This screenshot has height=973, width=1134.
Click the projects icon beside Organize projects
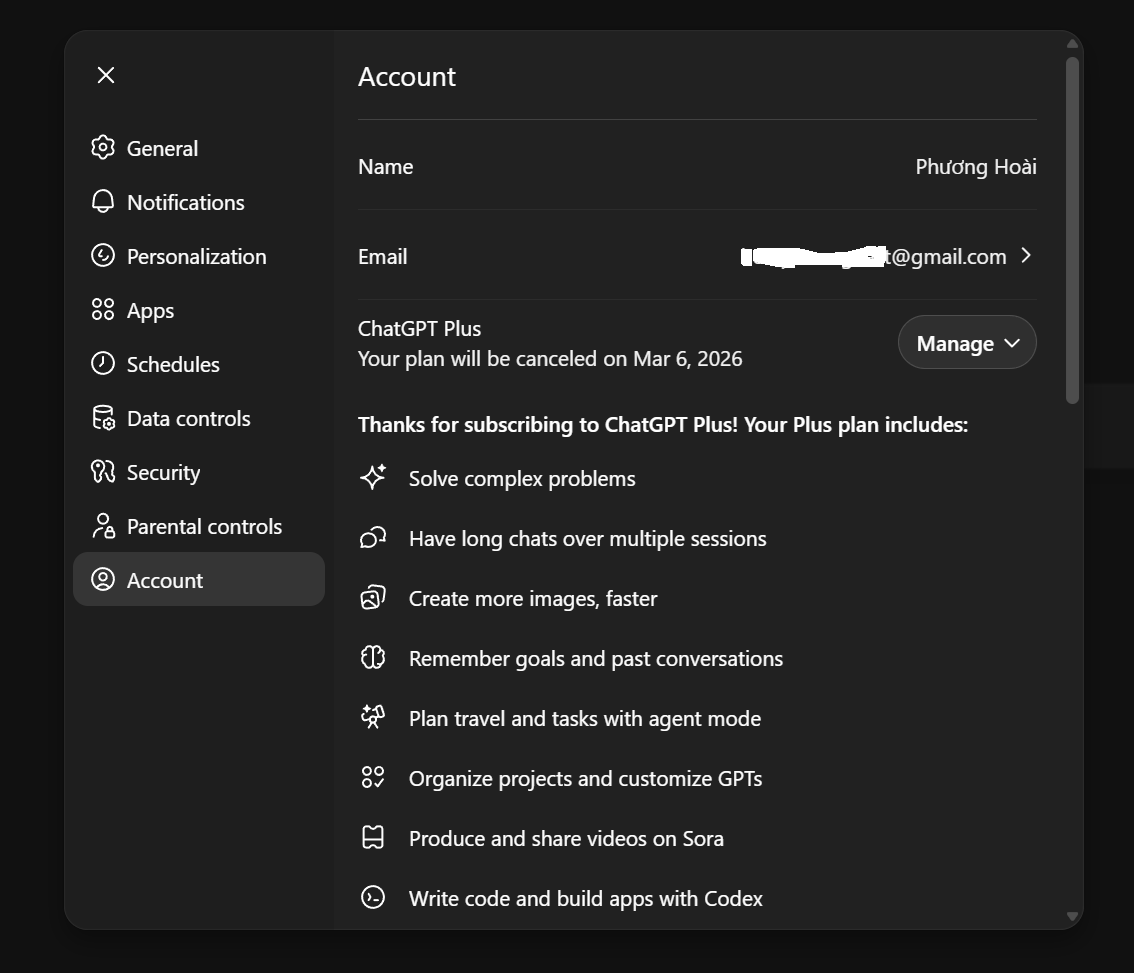coord(373,777)
